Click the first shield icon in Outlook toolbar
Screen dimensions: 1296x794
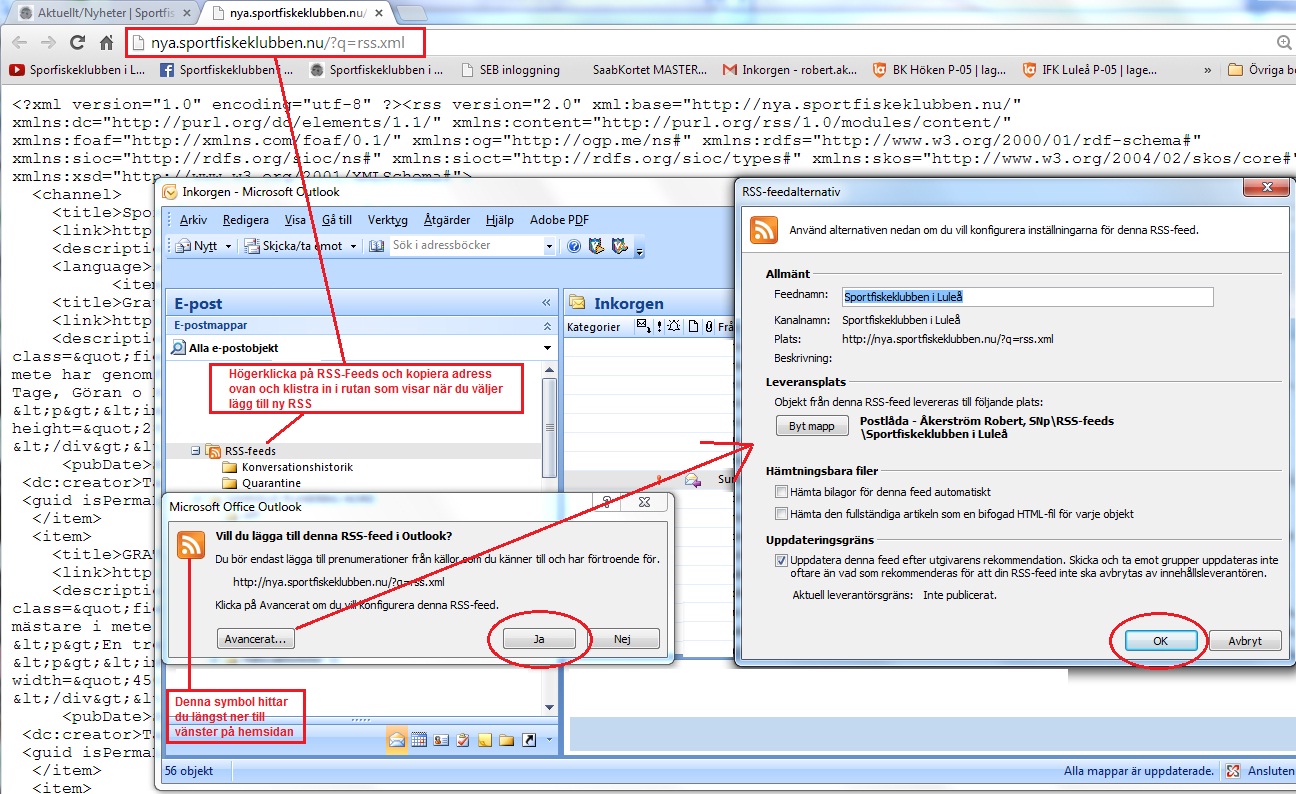pos(597,246)
